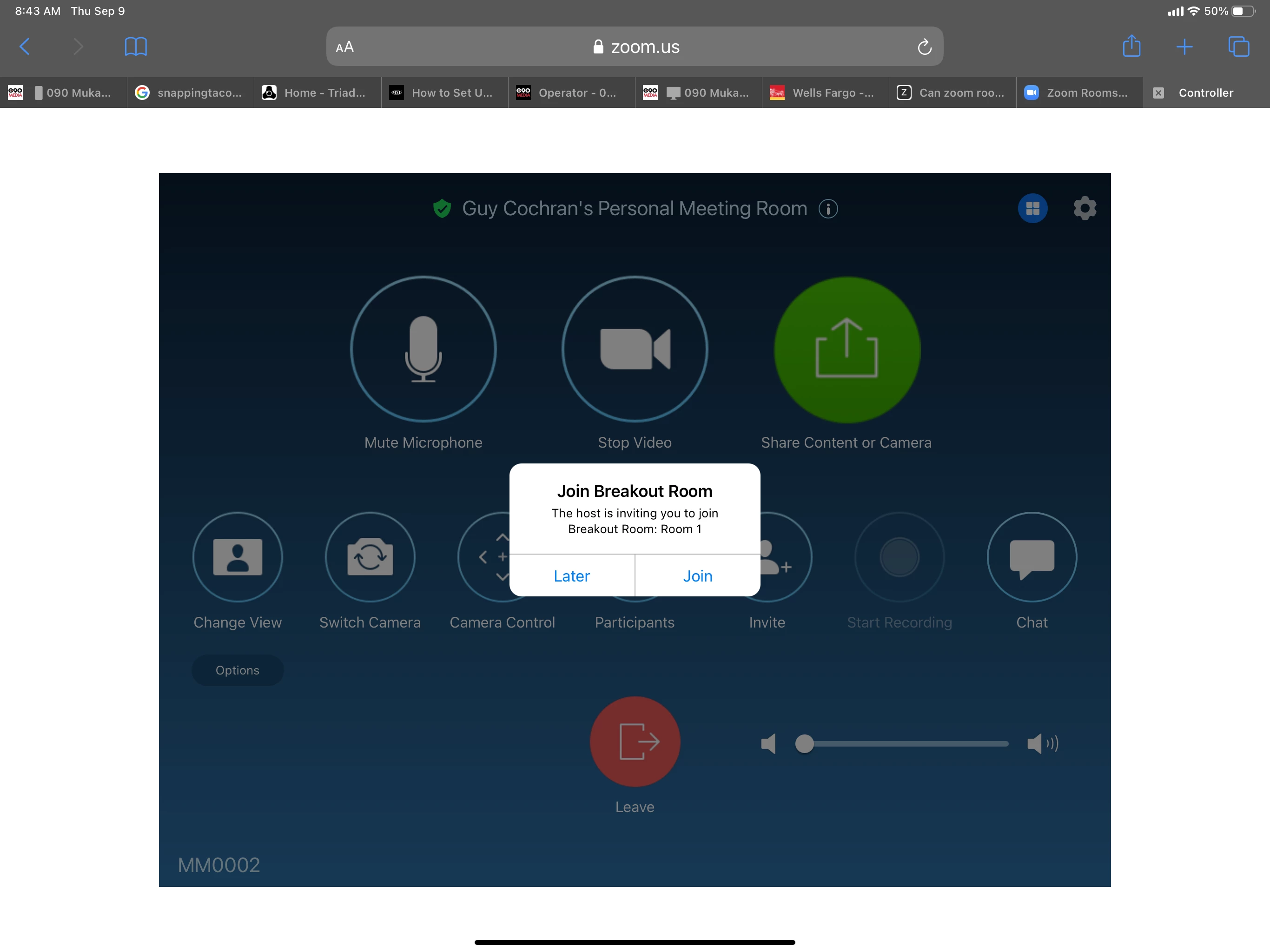Expand the Options button

tap(237, 670)
